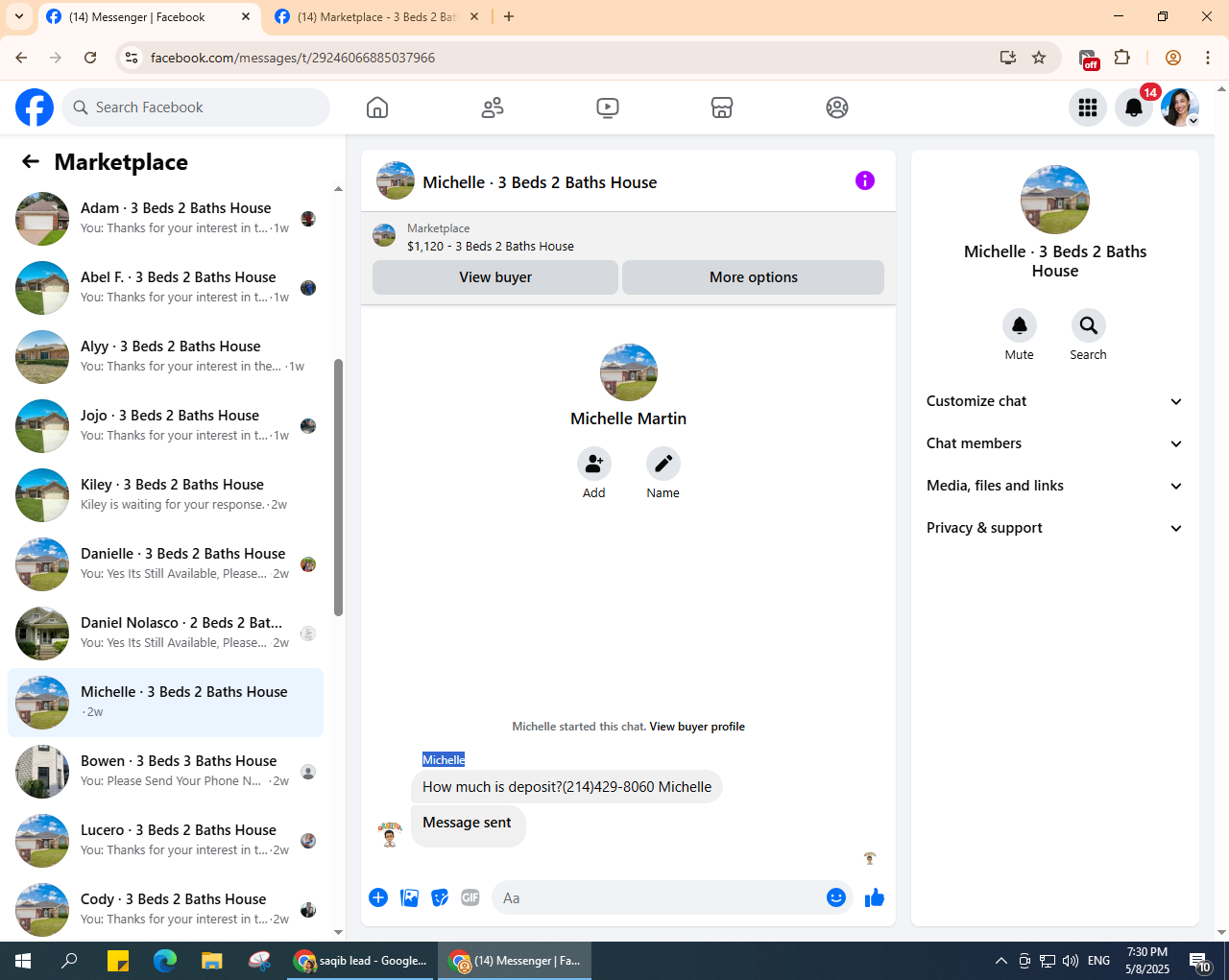Click the conversation list scrollbar thumb
This screenshot has height=980, width=1229.
click(x=338, y=488)
